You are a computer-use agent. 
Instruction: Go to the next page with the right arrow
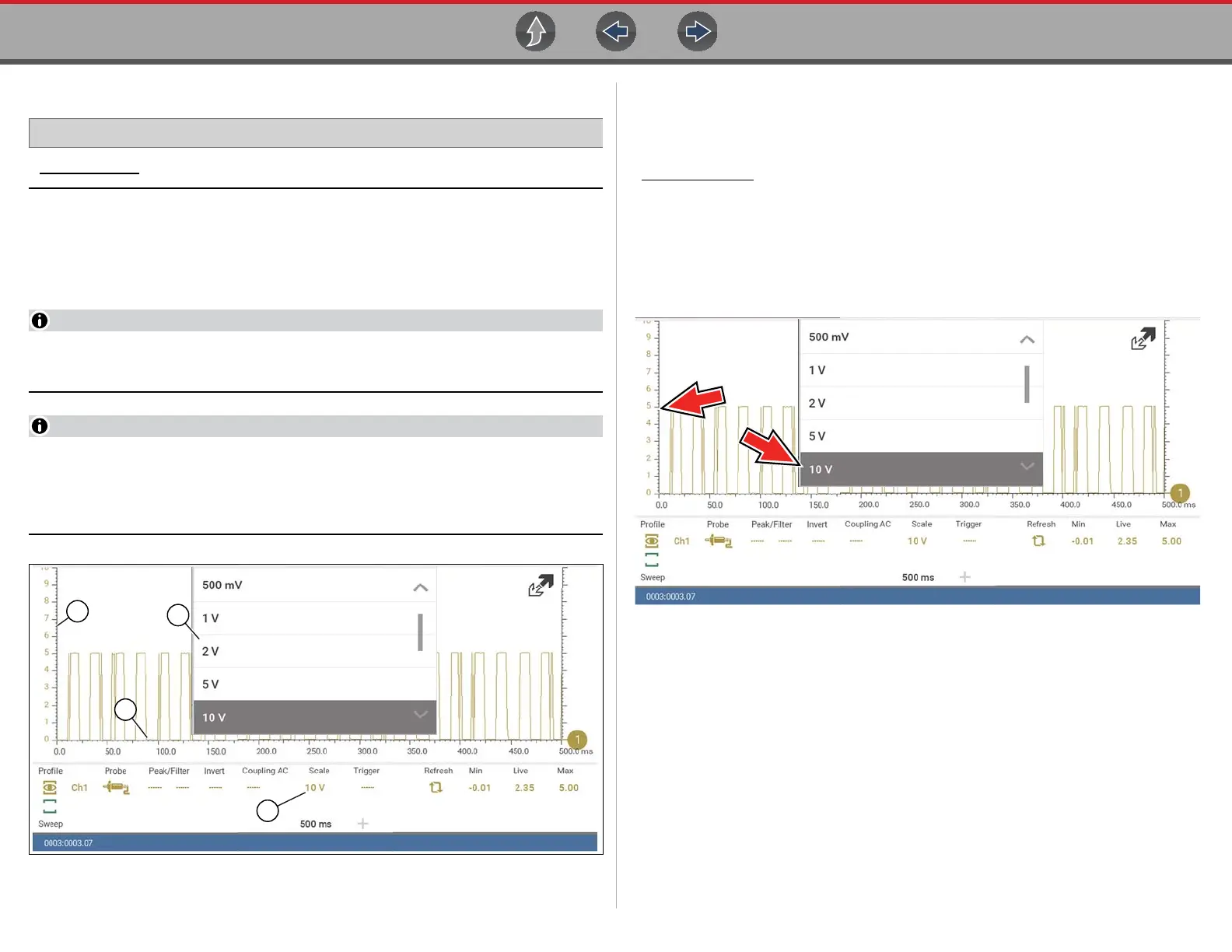coord(698,32)
